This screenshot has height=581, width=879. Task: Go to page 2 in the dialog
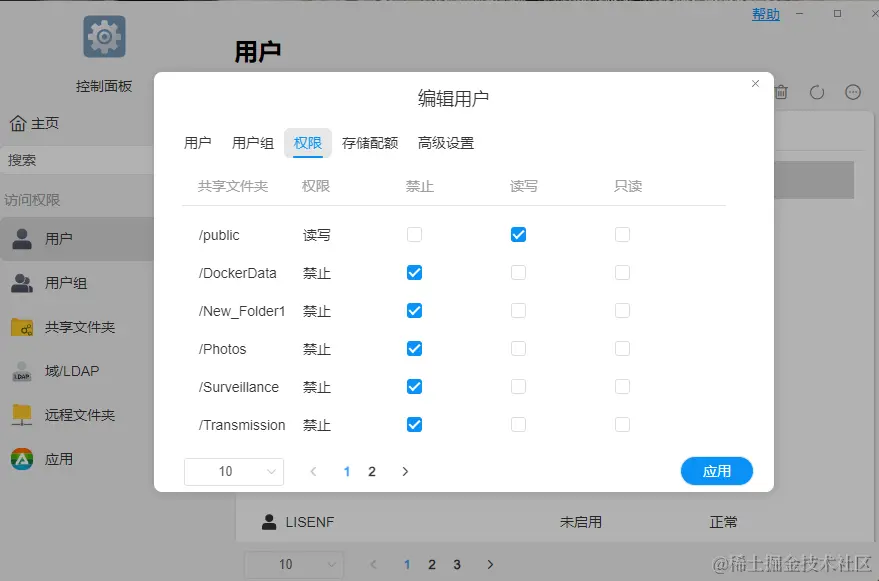pyautogui.click(x=372, y=472)
